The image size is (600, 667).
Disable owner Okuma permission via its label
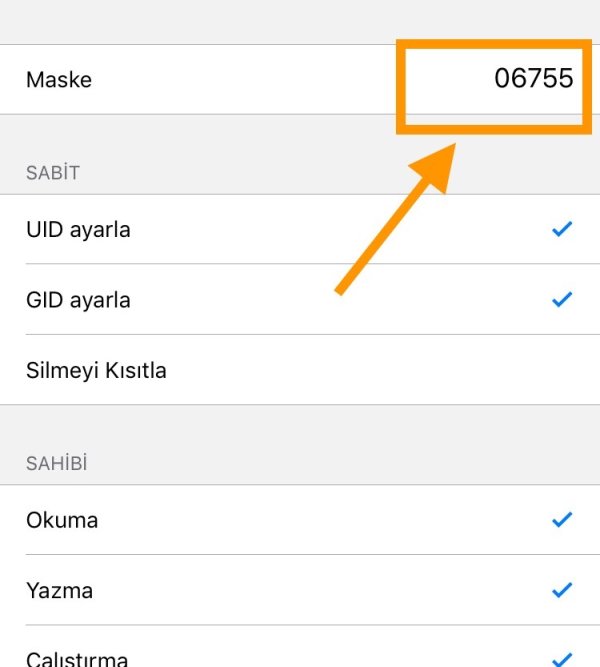(62, 520)
